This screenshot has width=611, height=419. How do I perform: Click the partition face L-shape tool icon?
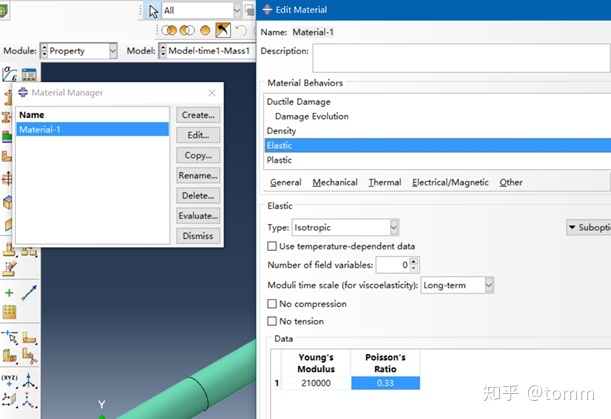click(x=29, y=337)
